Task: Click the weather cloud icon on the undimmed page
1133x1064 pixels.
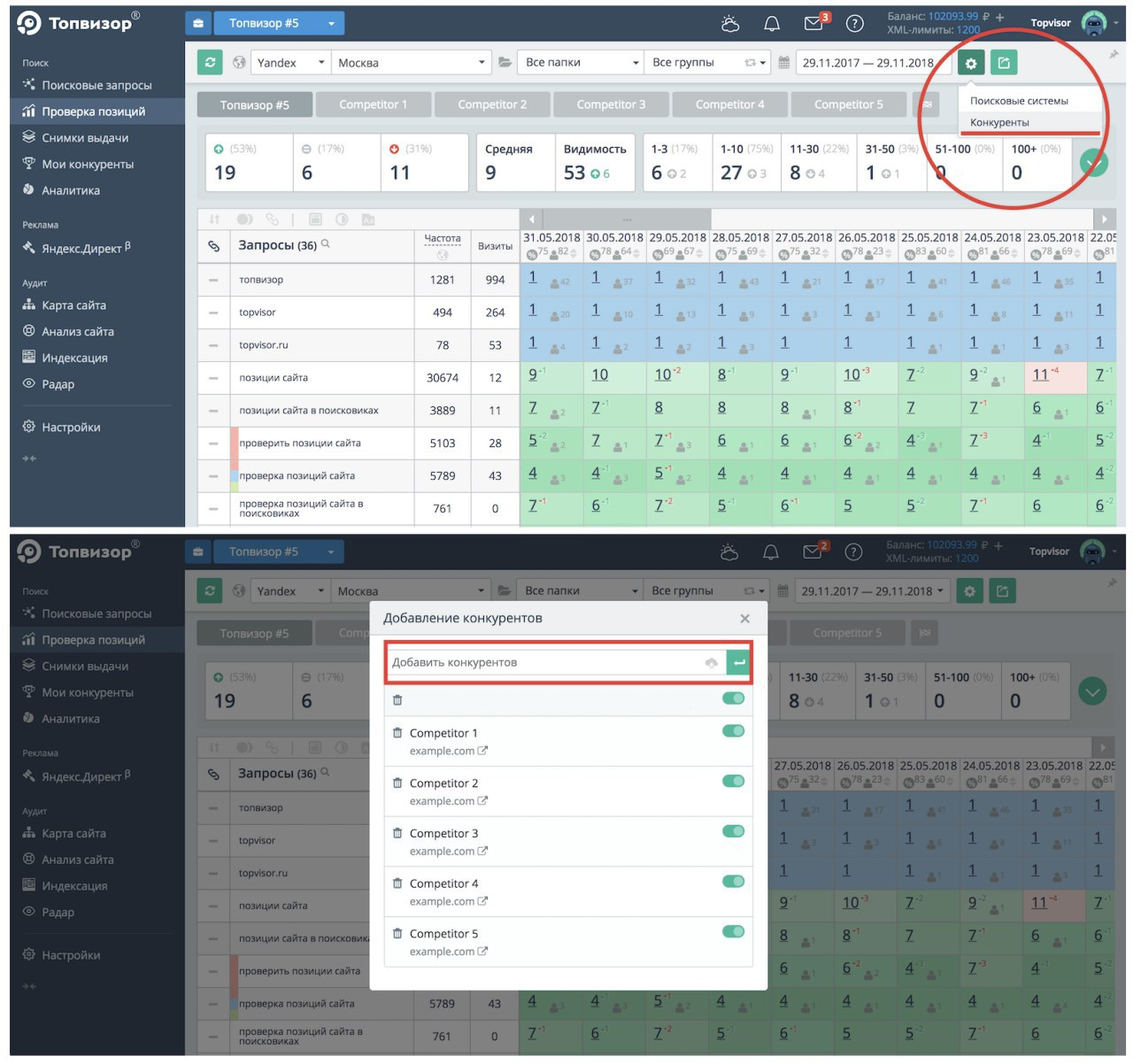Action: click(730, 24)
